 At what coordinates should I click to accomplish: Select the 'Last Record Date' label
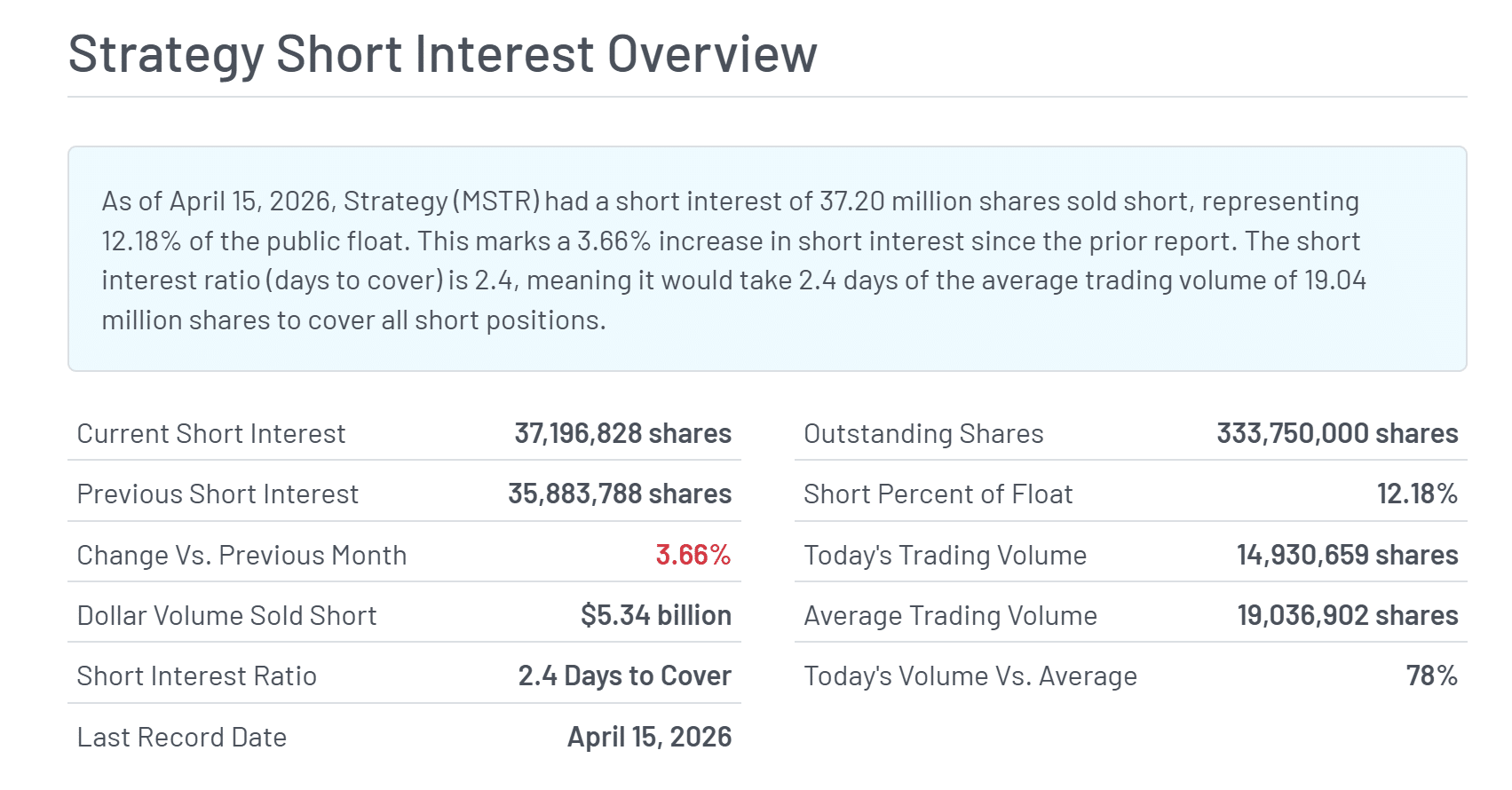point(182,737)
